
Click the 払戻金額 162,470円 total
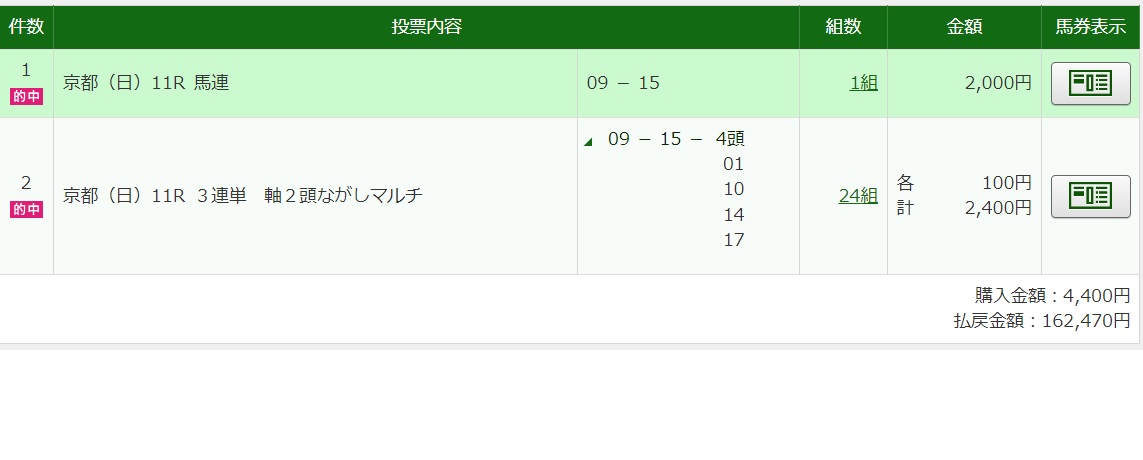point(1042,321)
